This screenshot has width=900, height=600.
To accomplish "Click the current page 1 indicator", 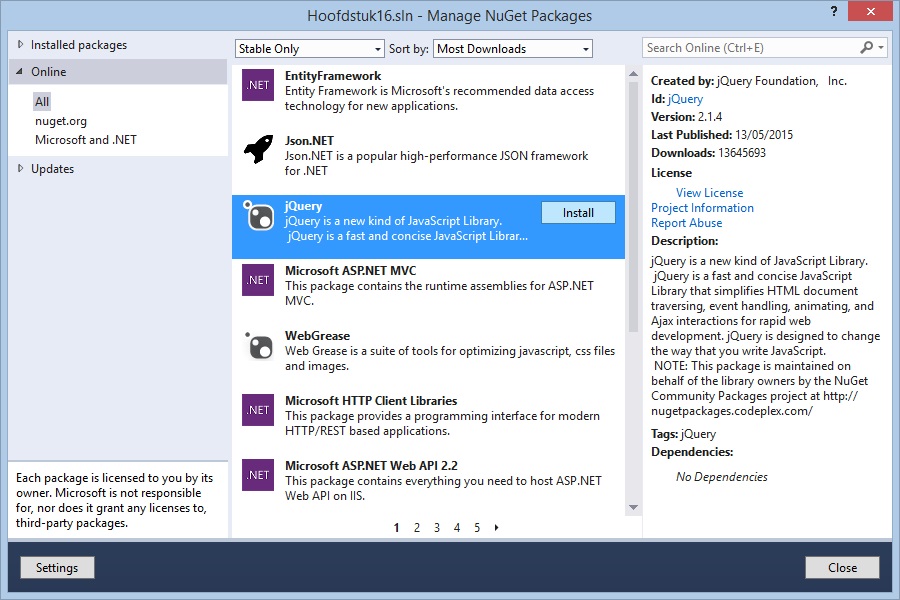I will pyautogui.click(x=396, y=527).
